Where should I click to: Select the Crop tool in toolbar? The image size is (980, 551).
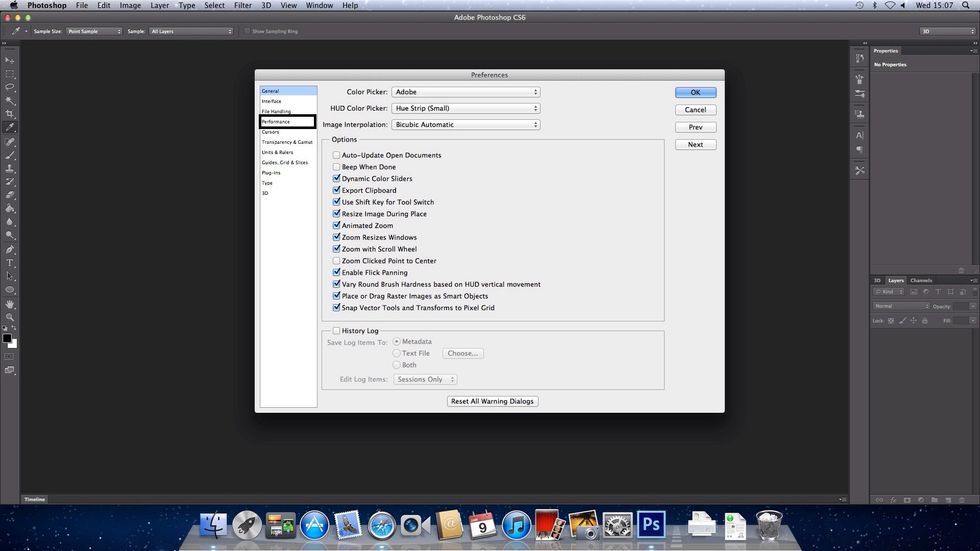coord(10,114)
